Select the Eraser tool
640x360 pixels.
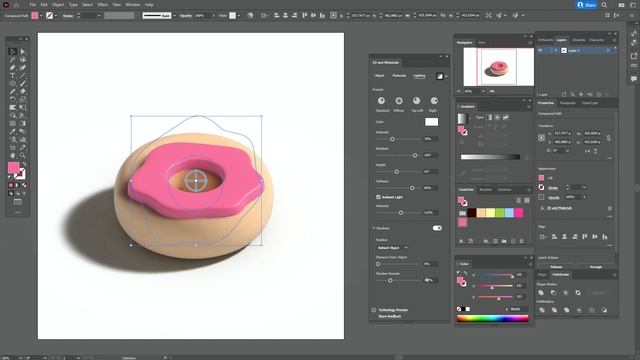click(23, 92)
